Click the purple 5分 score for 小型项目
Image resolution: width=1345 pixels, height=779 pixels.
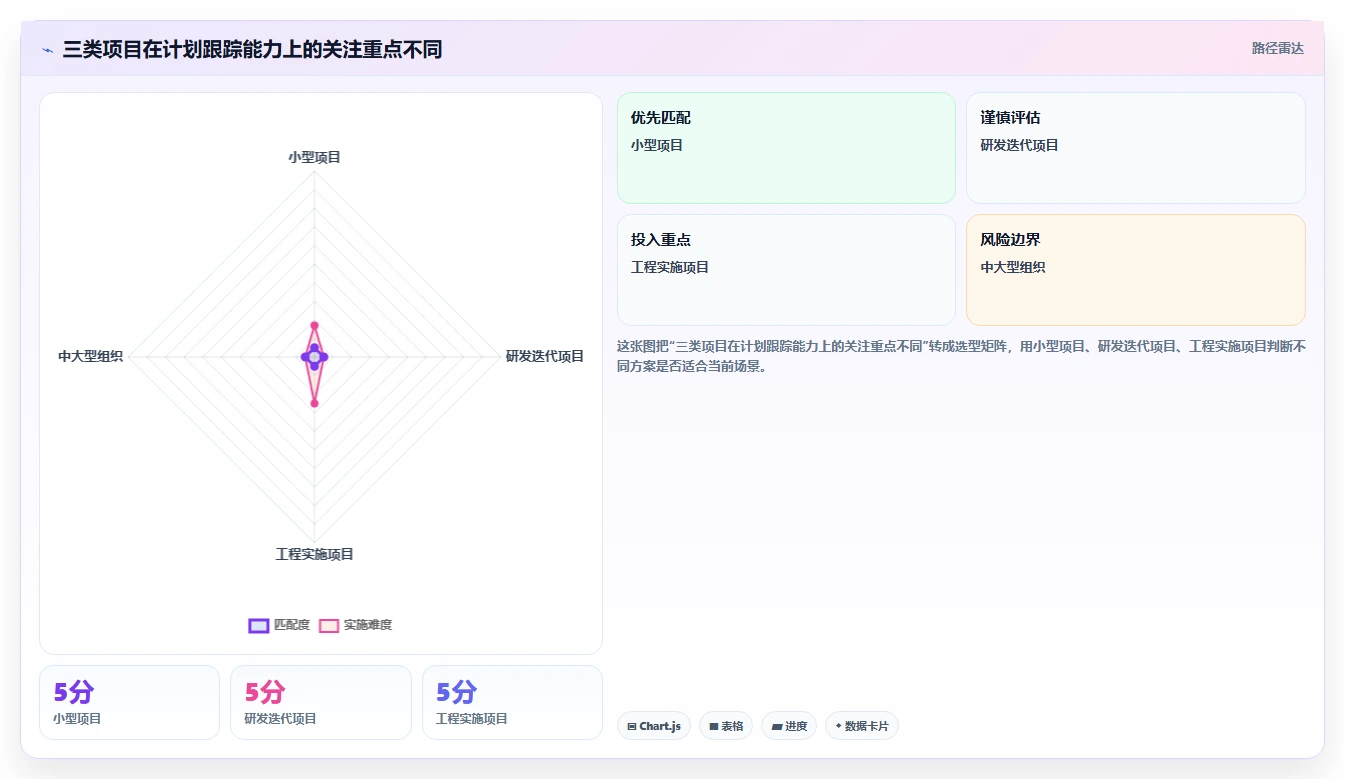click(74, 692)
